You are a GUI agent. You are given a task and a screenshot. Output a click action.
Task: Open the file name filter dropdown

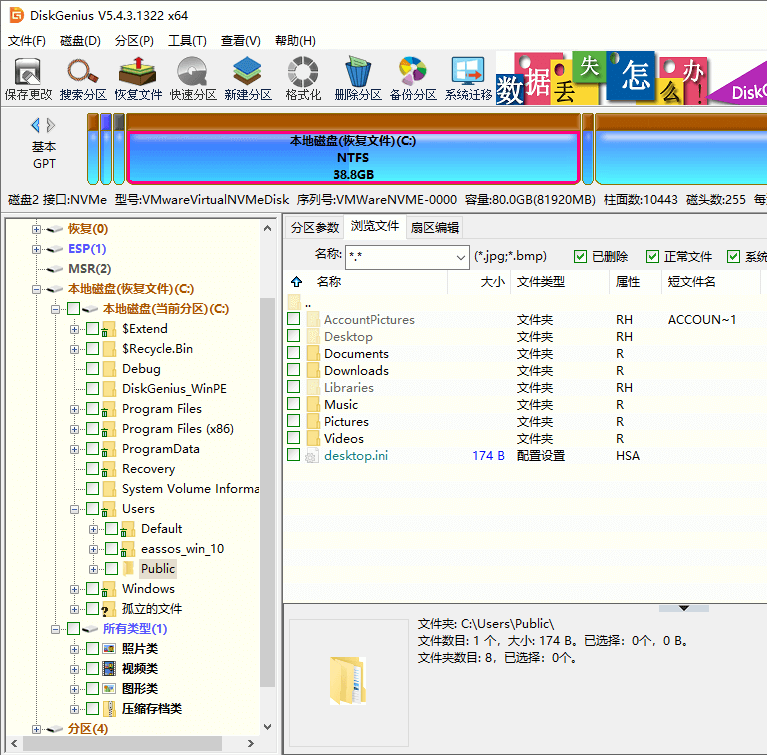click(459, 257)
